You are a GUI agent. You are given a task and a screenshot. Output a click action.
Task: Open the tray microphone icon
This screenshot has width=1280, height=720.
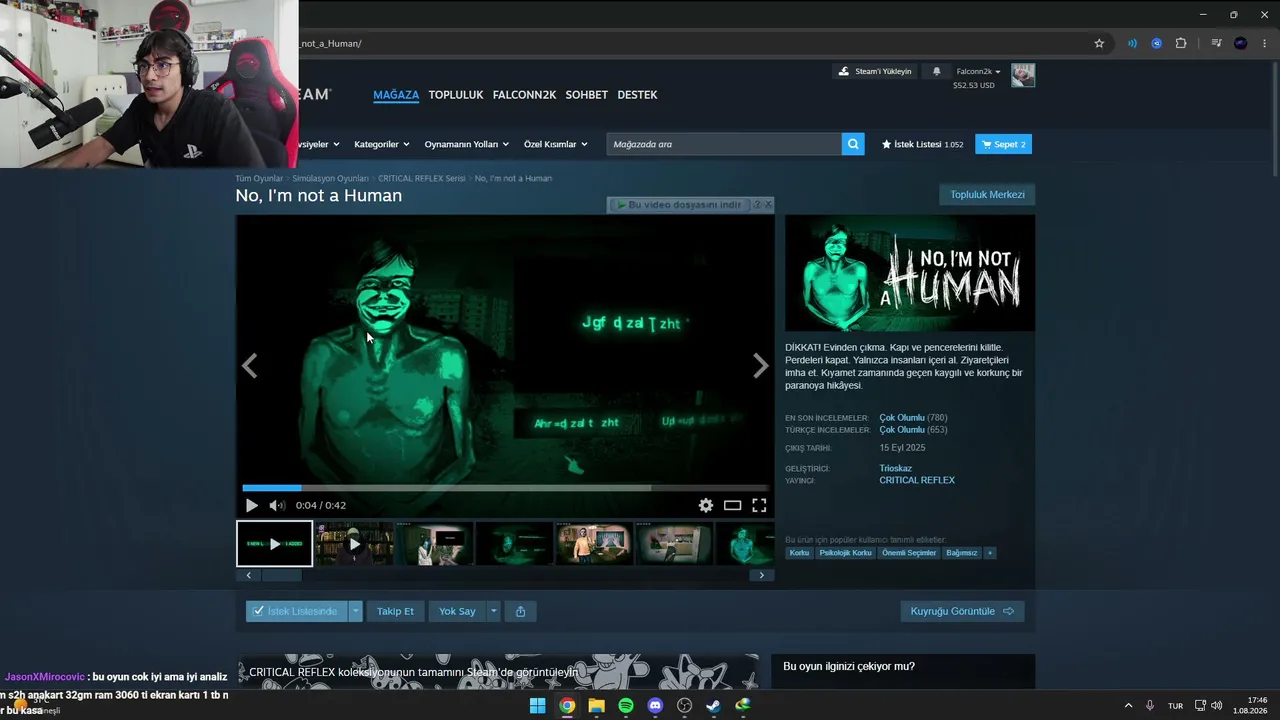pos(1150,705)
